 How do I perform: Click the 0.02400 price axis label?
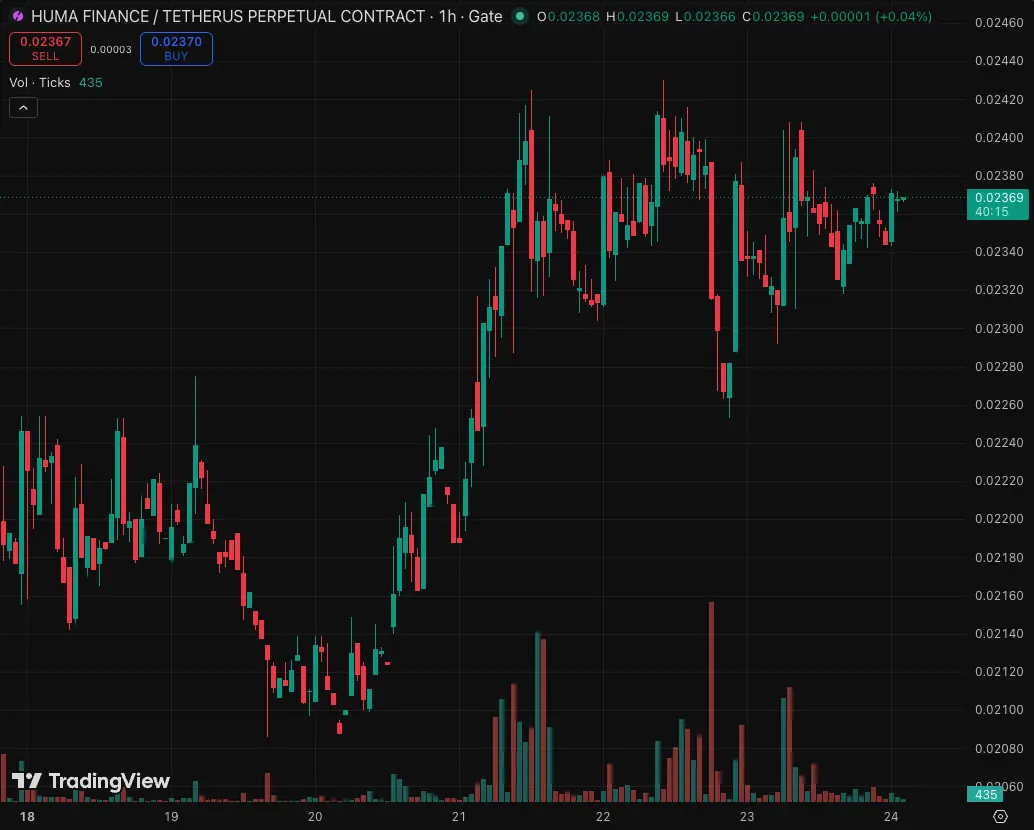point(999,137)
